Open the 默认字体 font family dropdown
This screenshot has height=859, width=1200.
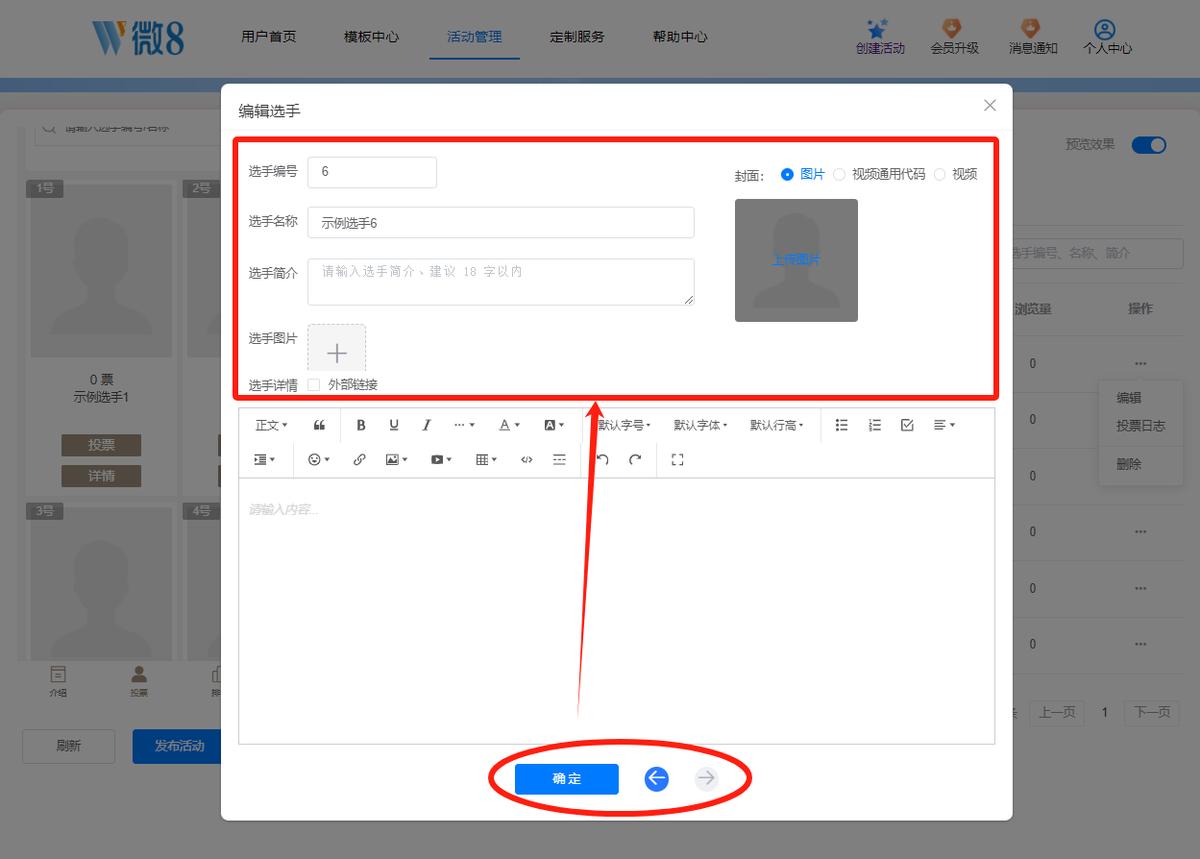[700, 425]
